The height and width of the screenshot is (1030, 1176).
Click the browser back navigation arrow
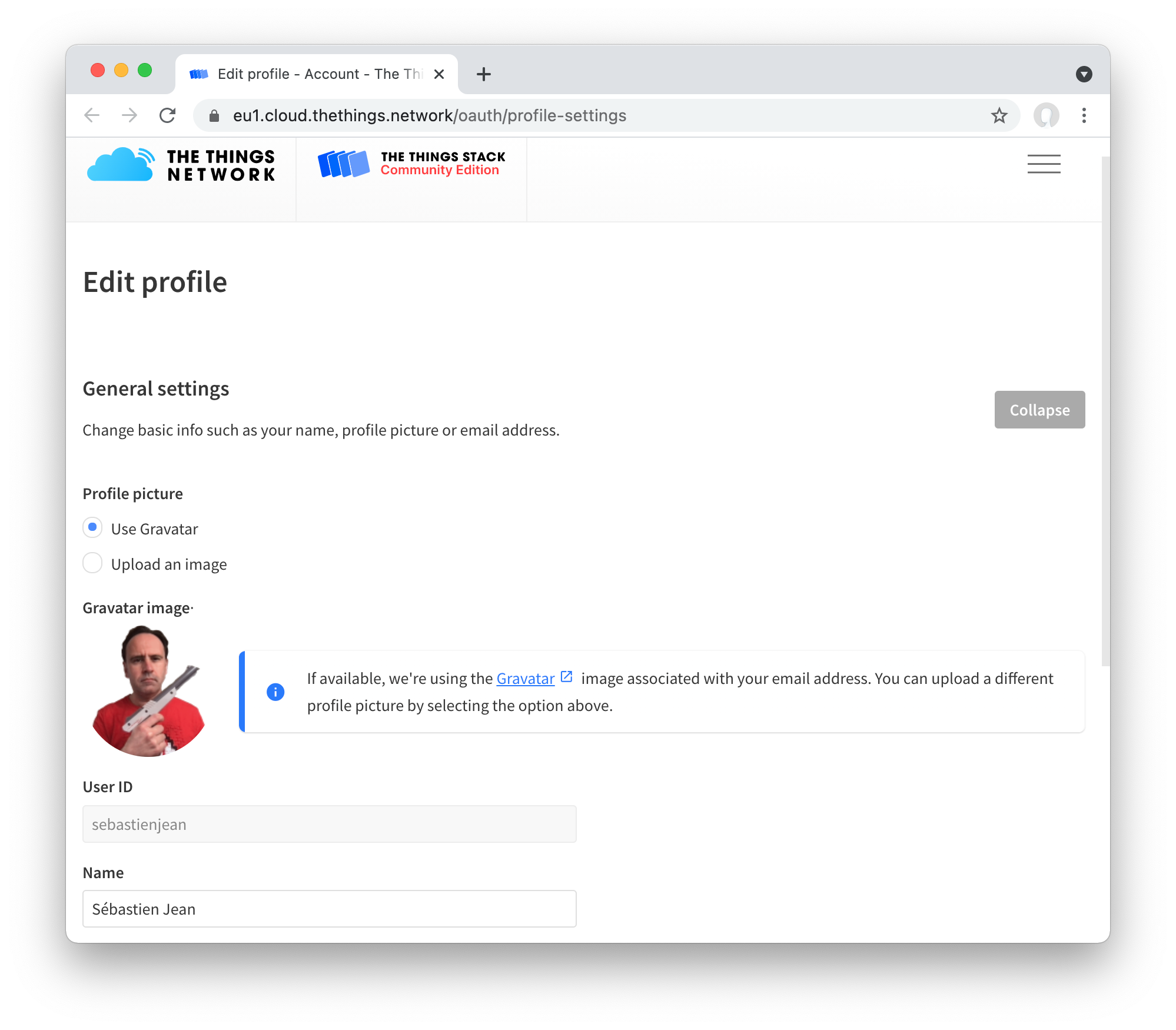click(x=92, y=115)
